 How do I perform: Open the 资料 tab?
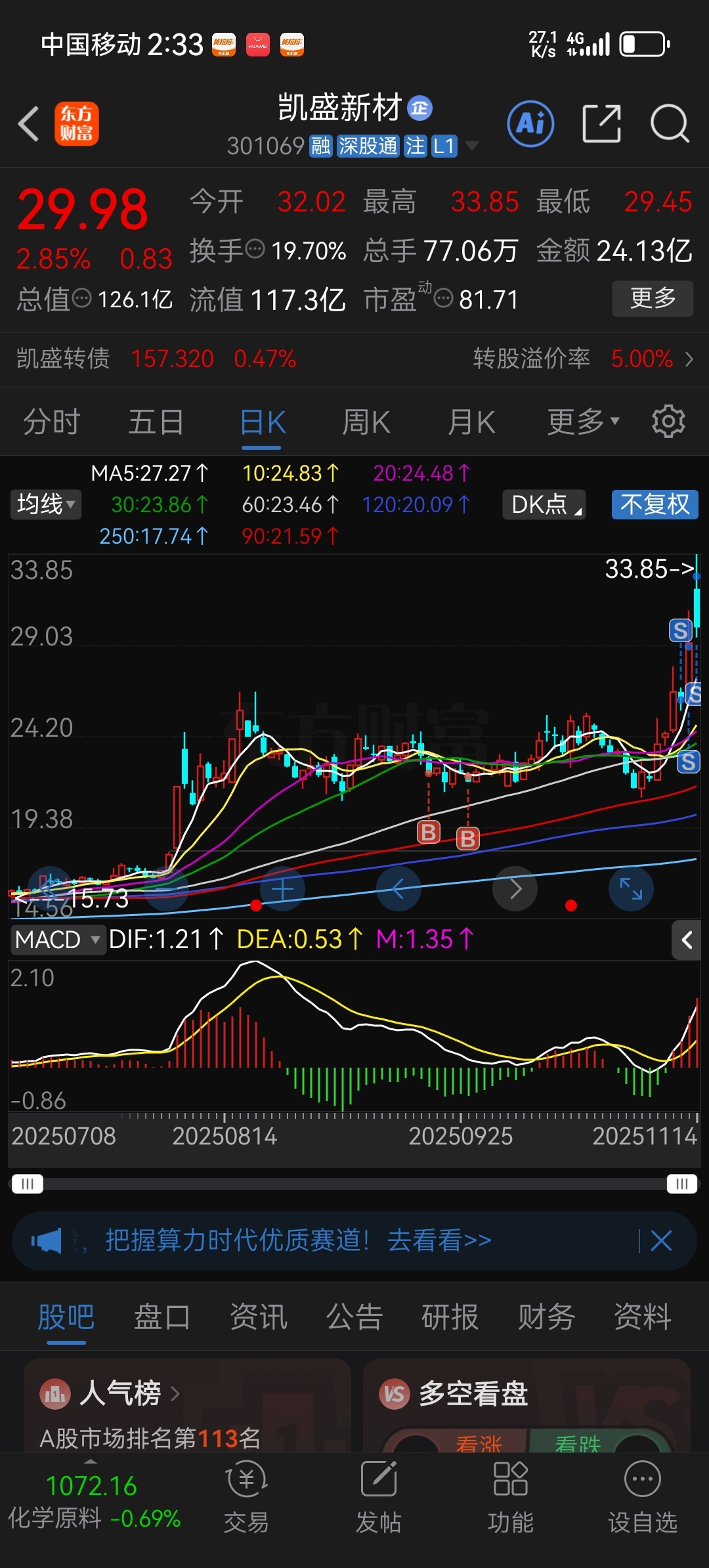coord(643,1317)
